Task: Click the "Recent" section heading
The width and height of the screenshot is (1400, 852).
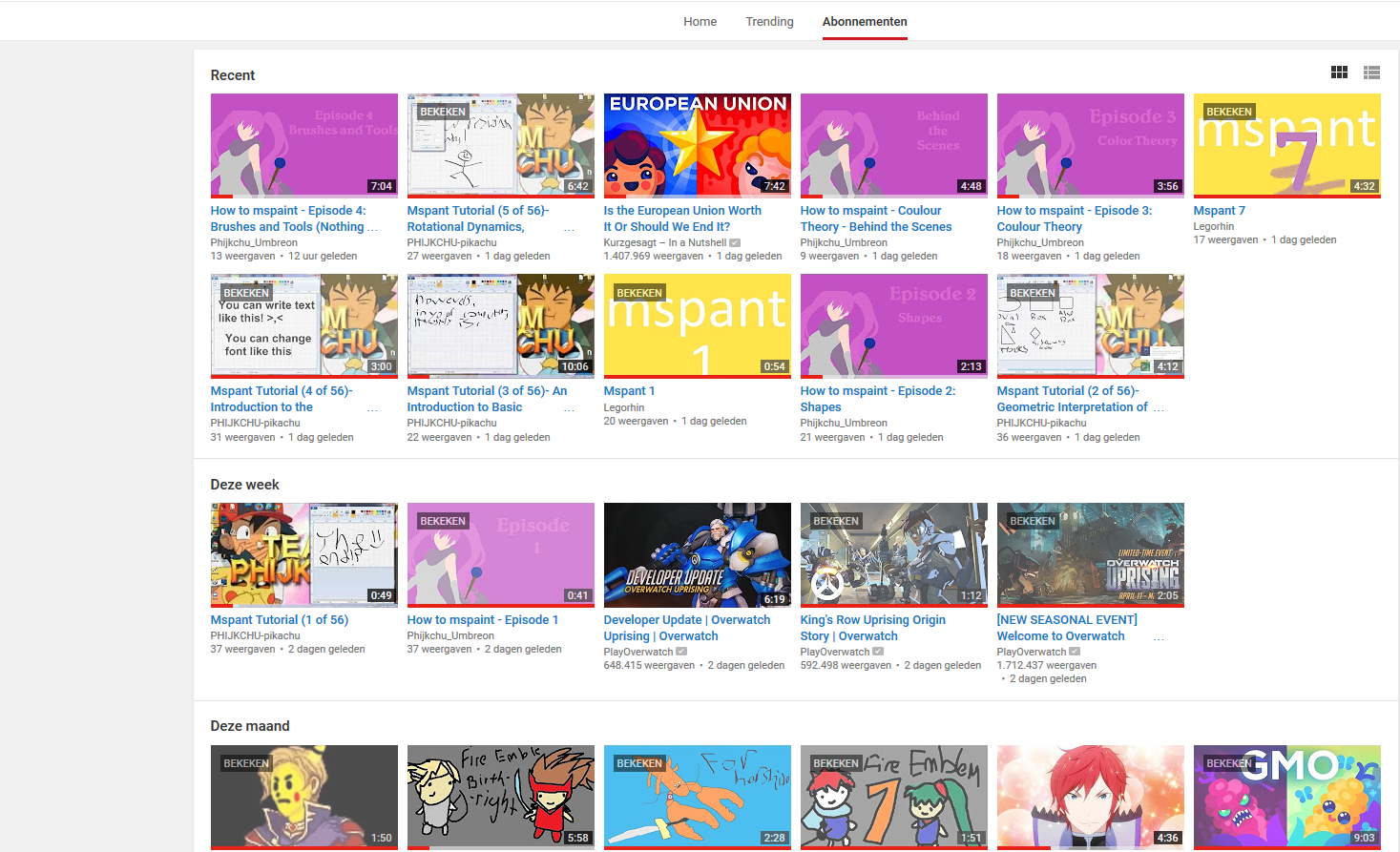Action: click(x=233, y=75)
